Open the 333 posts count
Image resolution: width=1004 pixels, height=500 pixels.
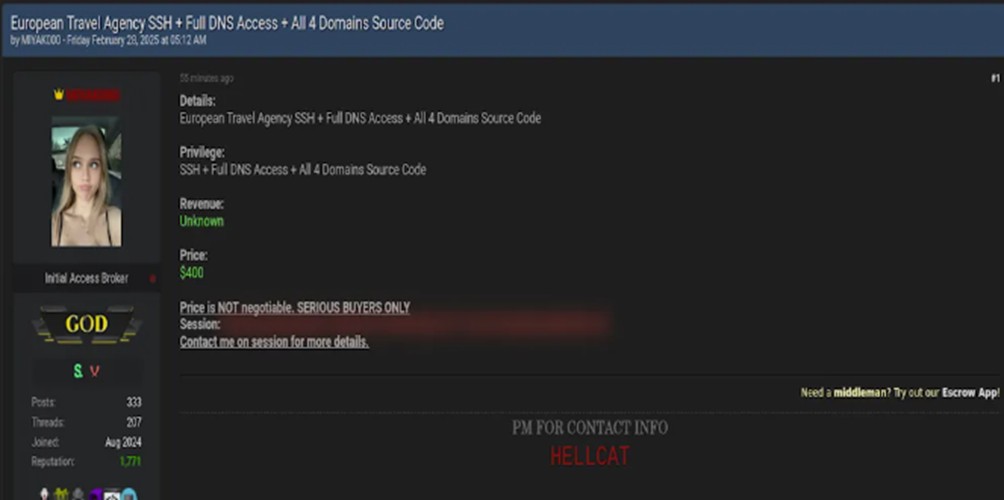(x=134, y=402)
